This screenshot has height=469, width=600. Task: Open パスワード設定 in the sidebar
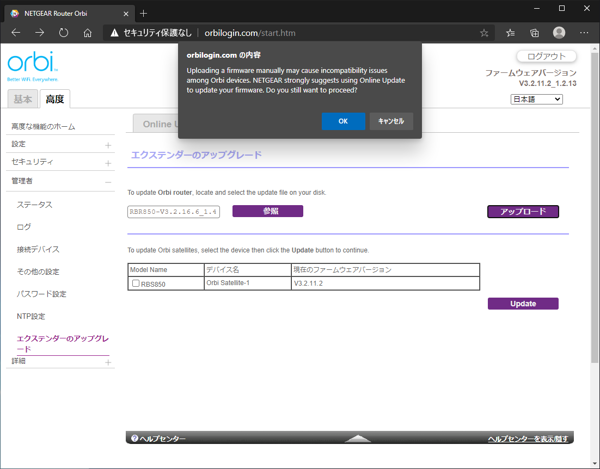pyautogui.click(x=41, y=294)
